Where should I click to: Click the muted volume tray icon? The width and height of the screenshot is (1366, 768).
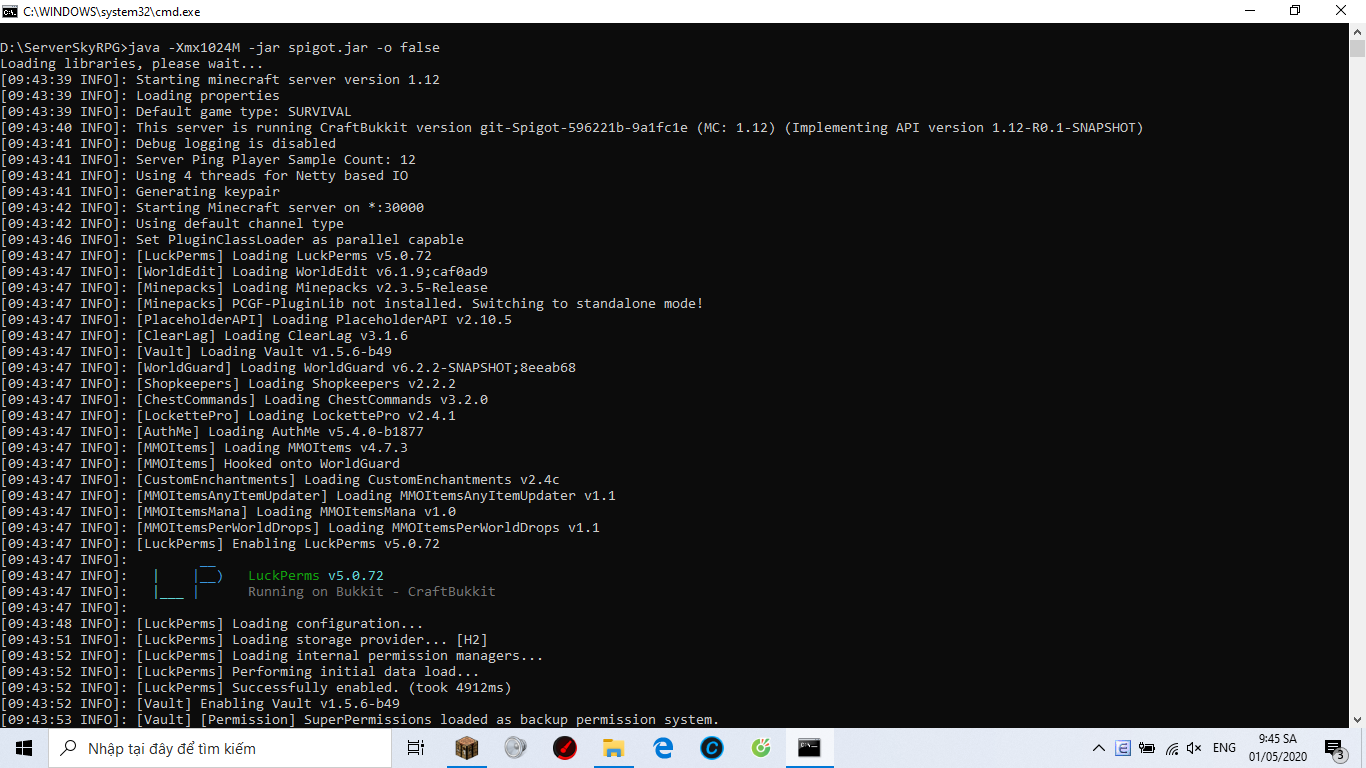(1193, 748)
